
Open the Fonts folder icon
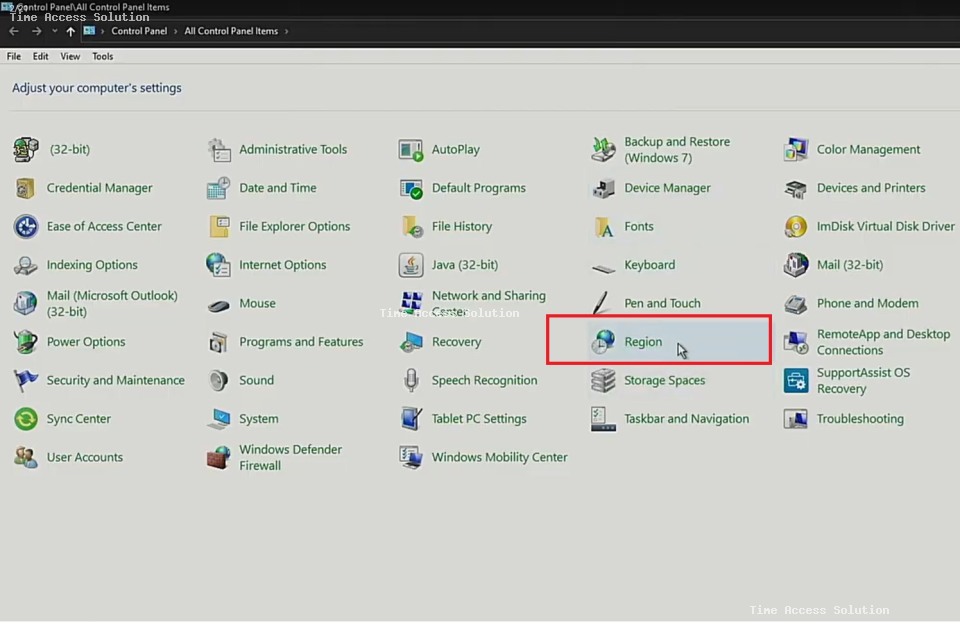pyautogui.click(x=603, y=227)
